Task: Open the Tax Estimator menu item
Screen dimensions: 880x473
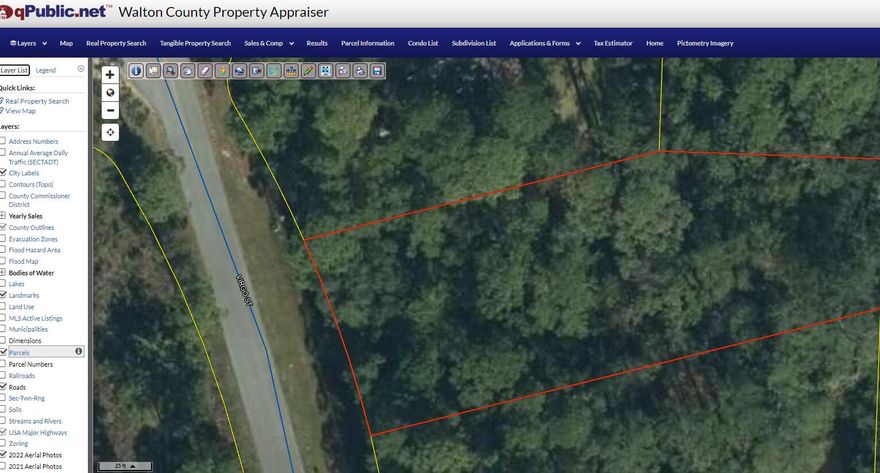Action: (613, 43)
